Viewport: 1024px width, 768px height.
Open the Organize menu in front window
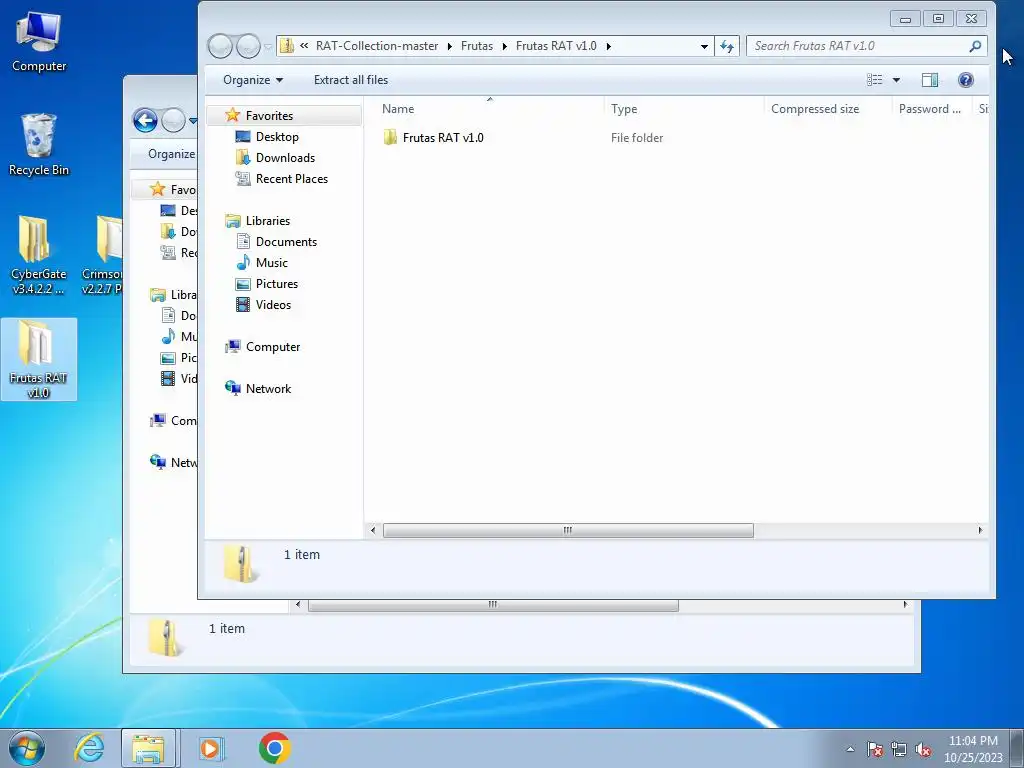point(253,80)
